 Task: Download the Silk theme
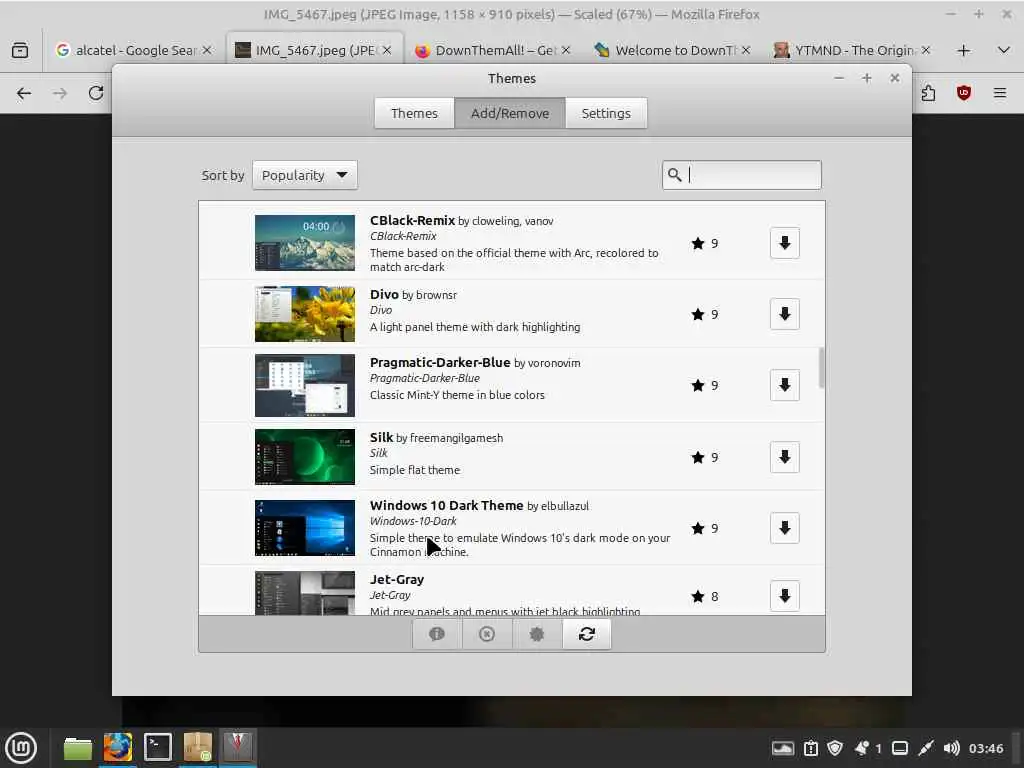pos(784,456)
